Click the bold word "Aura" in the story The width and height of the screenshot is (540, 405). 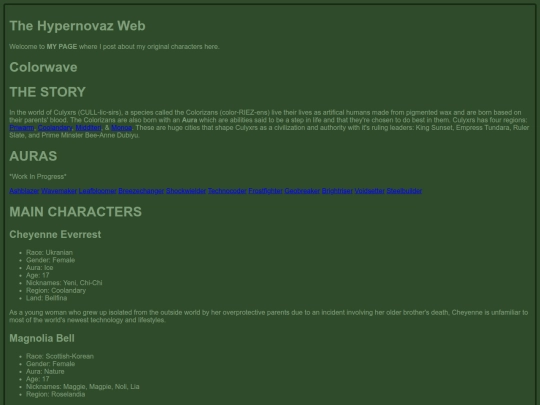click(x=190, y=120)
